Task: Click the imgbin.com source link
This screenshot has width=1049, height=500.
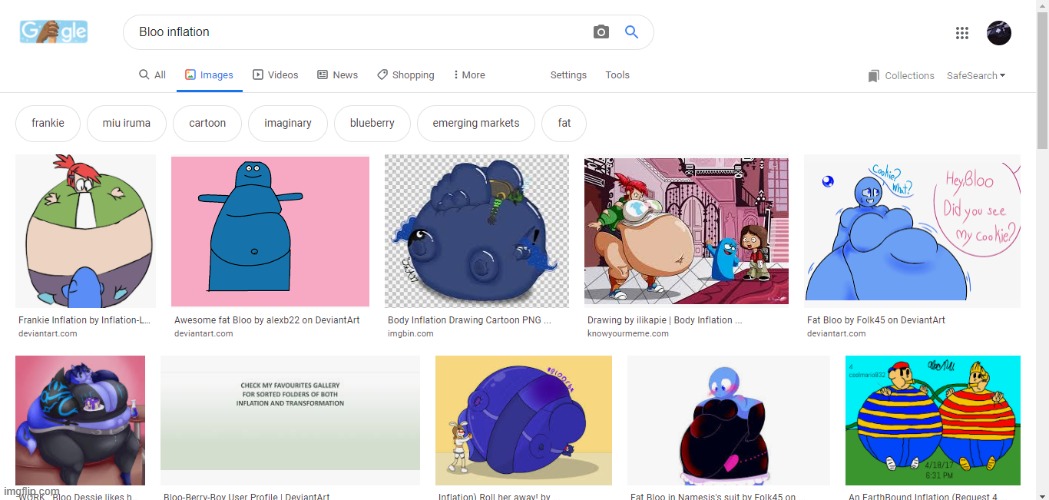Action: pyautogui.click(x=411, y=333)
